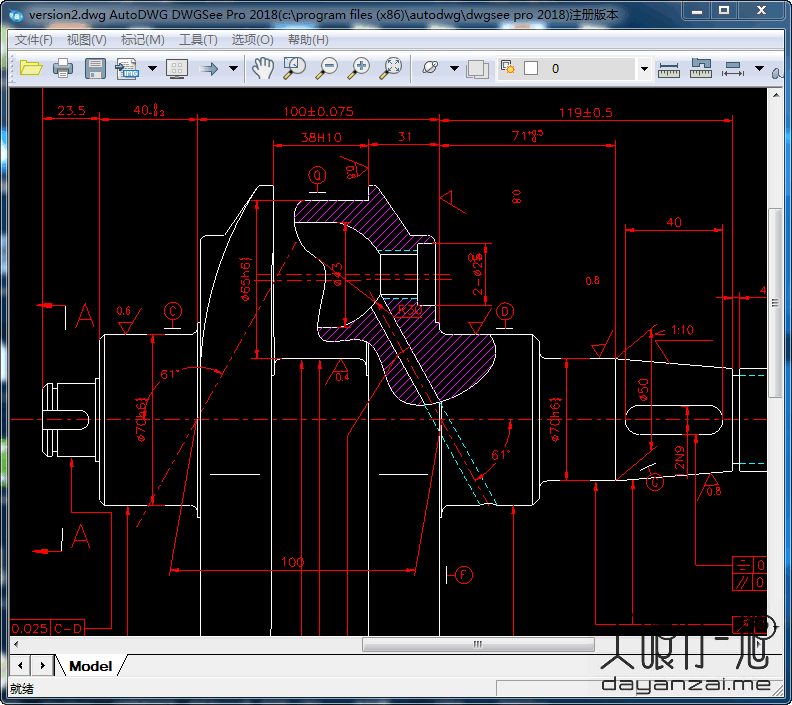
Task: Click the zoom out magnifier icon
Action: tap(327, 68)
